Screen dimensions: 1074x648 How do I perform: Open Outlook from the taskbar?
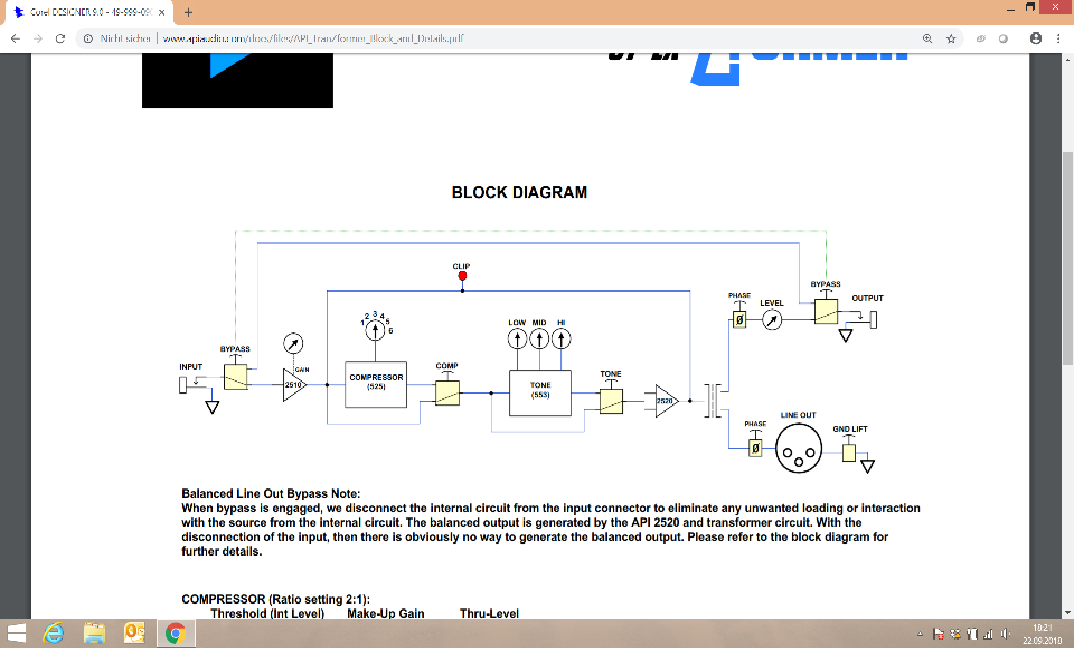pyautogui.click(x=134, y=633)
